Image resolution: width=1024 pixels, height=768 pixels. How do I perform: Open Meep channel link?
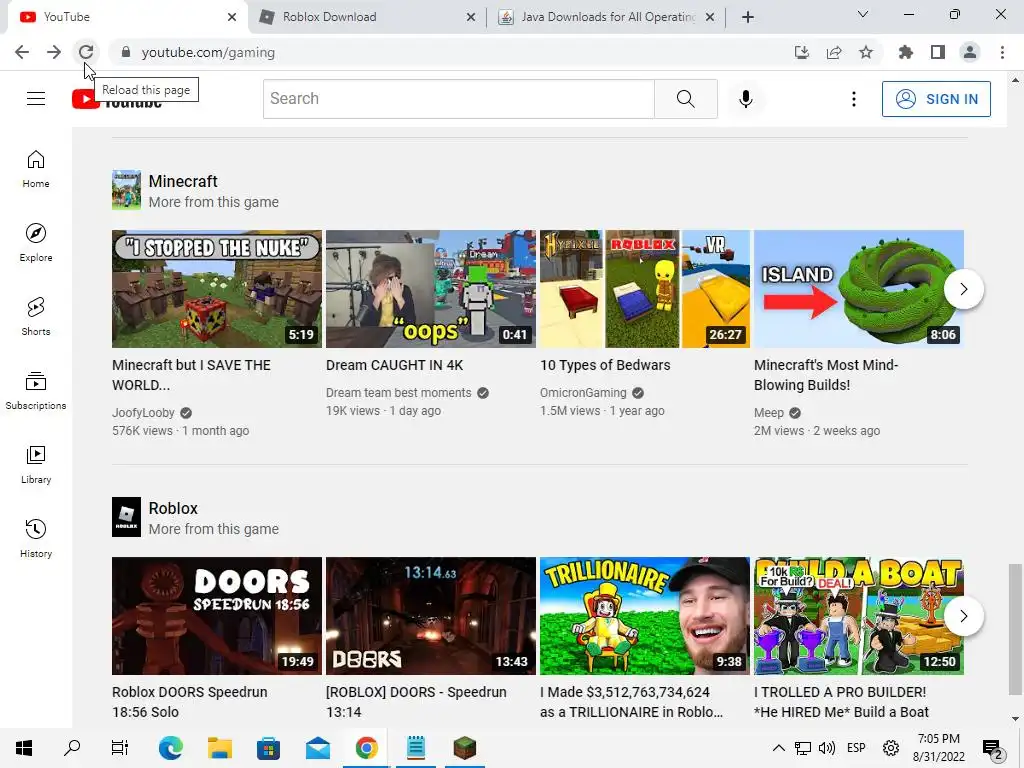point(769,413)
